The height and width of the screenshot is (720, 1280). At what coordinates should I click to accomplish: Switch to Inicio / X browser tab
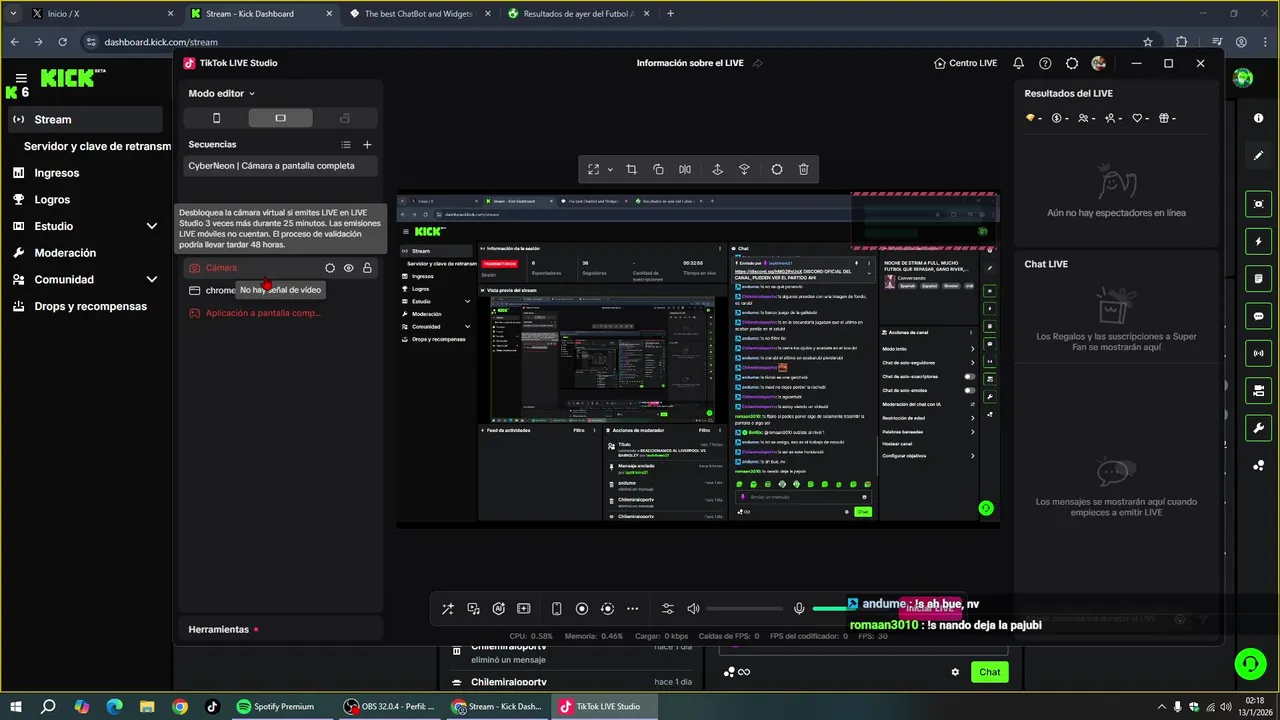pyautogui.click(x=103, y=14)
